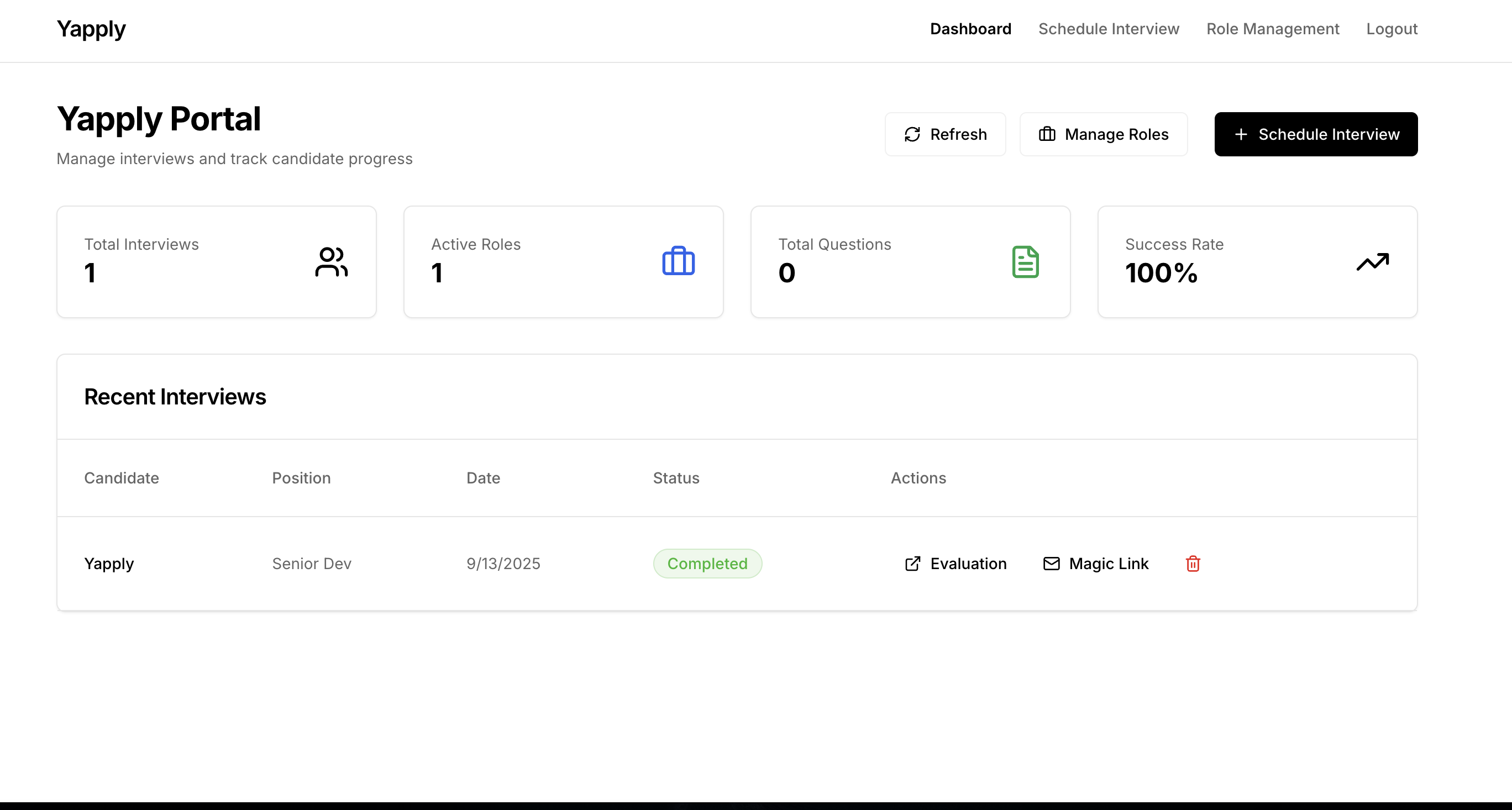Click the green Completed status badge
The image size is (1512, 810).
click(x=707, y=564)
